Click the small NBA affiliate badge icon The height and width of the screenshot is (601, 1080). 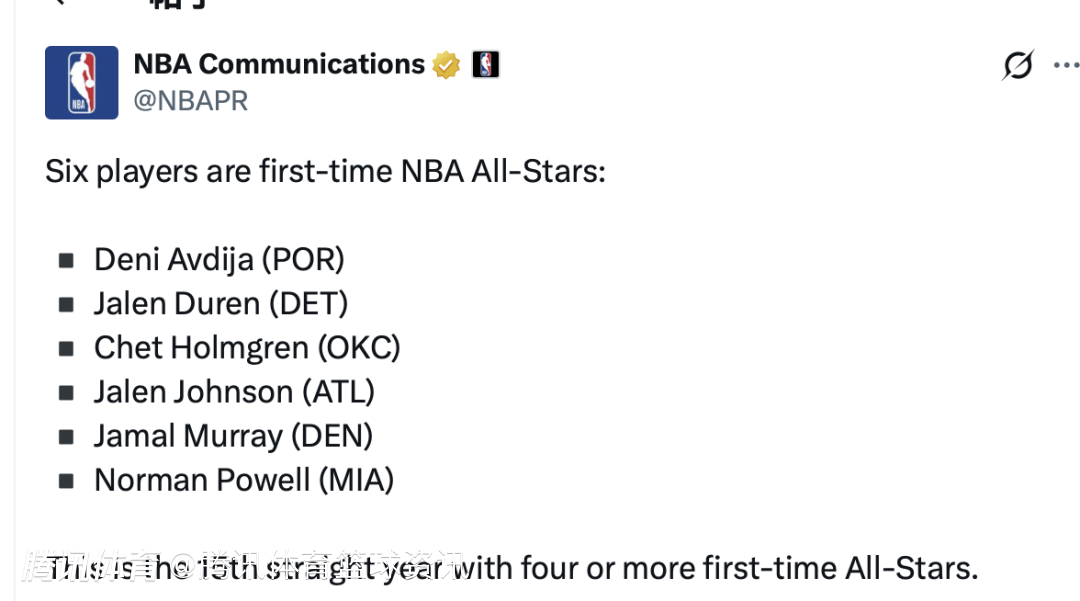coord(485,65)
